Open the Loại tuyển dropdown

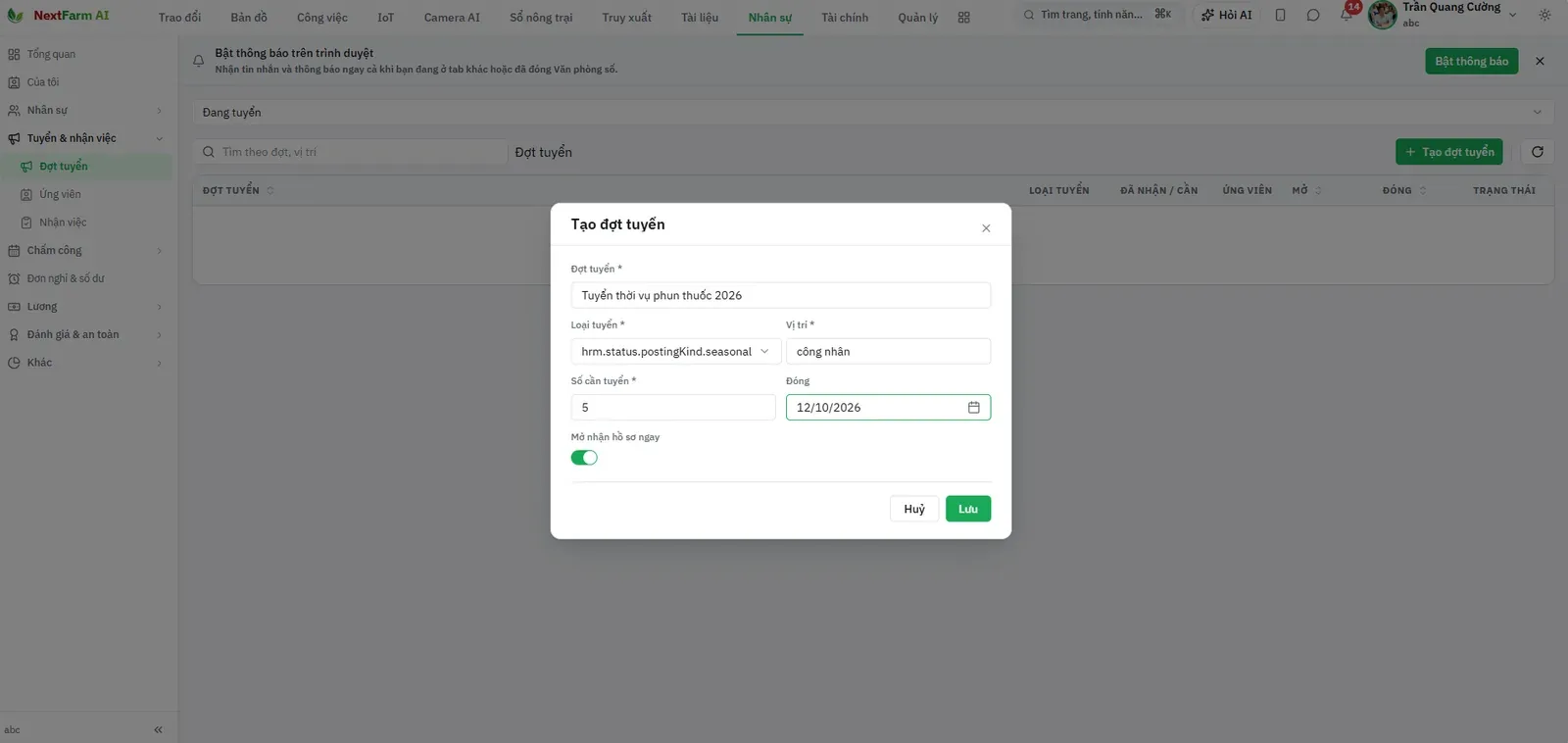coord(675,352)
